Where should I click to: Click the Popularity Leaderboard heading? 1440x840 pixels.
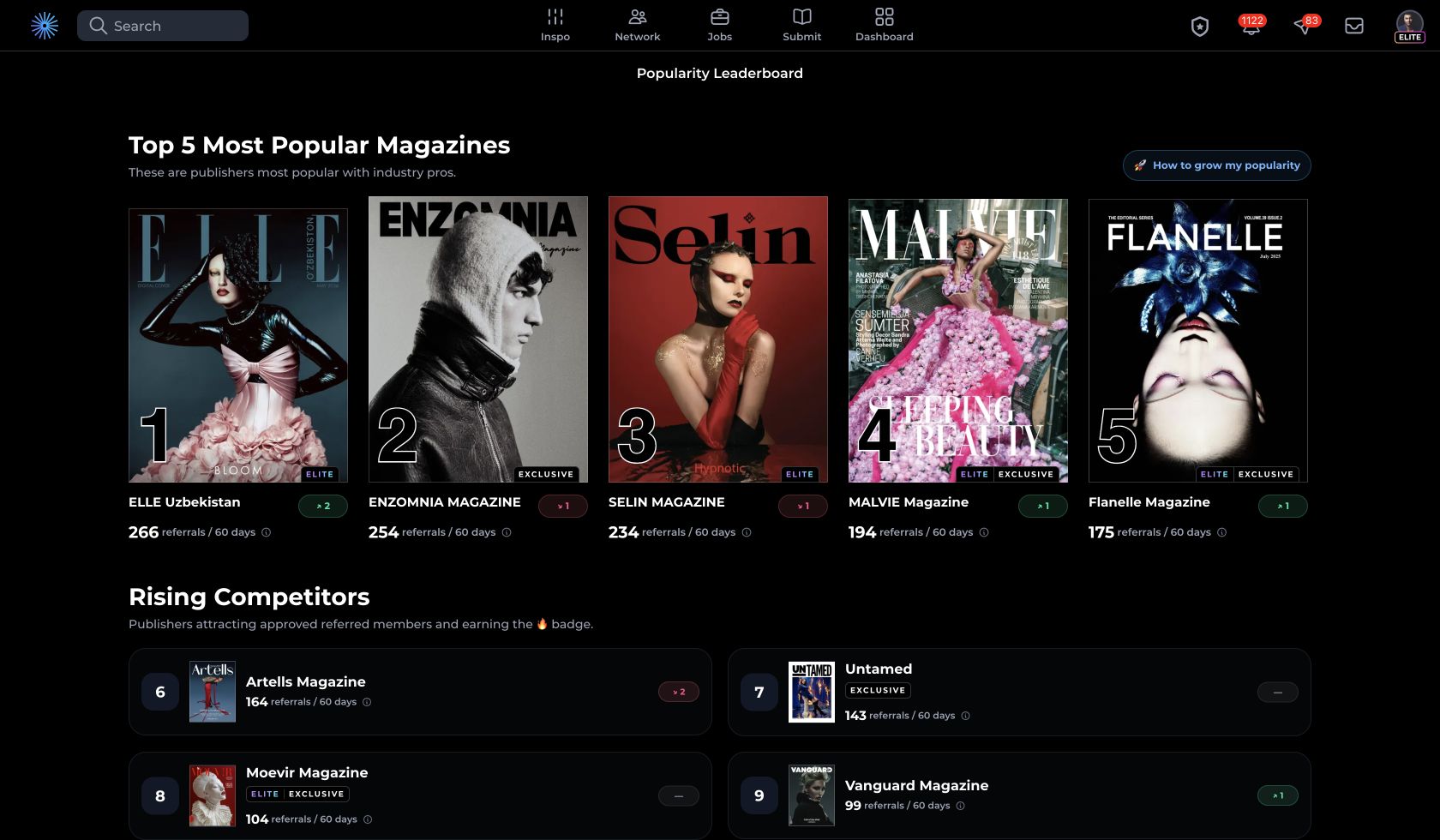(720, 74)
